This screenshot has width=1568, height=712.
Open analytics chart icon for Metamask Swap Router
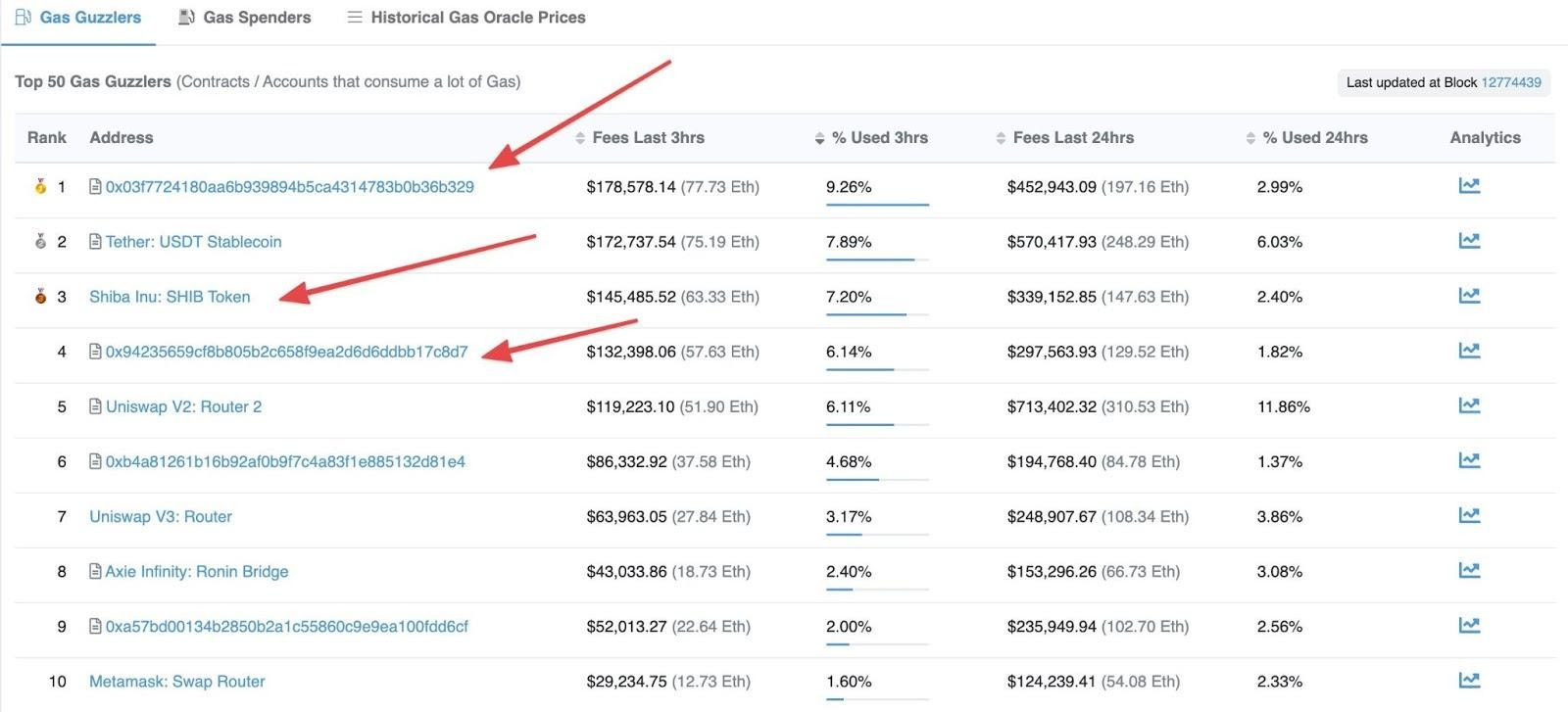point(1469,680)
